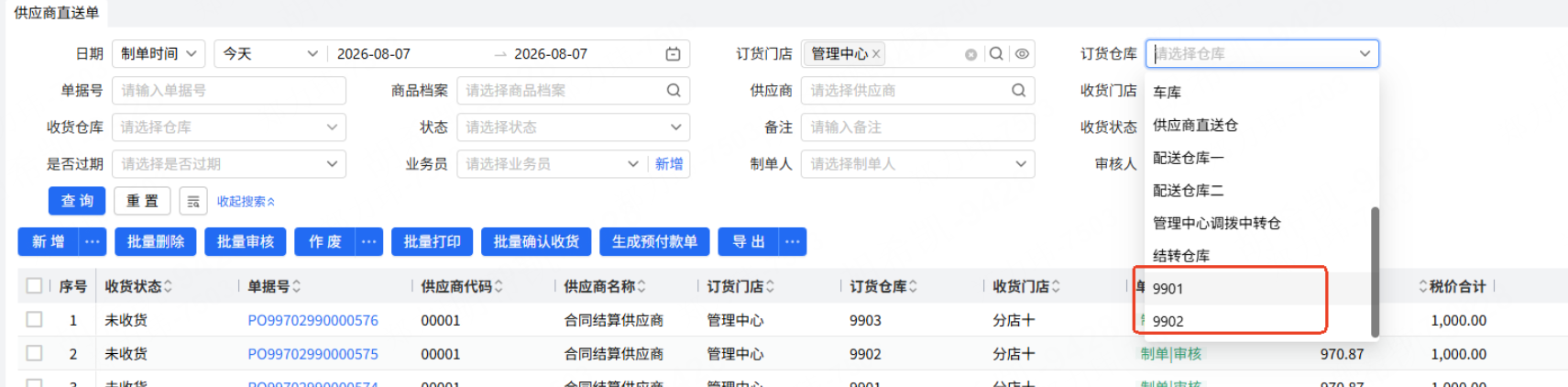Sort by 供应商名称 column

(641, 287)
